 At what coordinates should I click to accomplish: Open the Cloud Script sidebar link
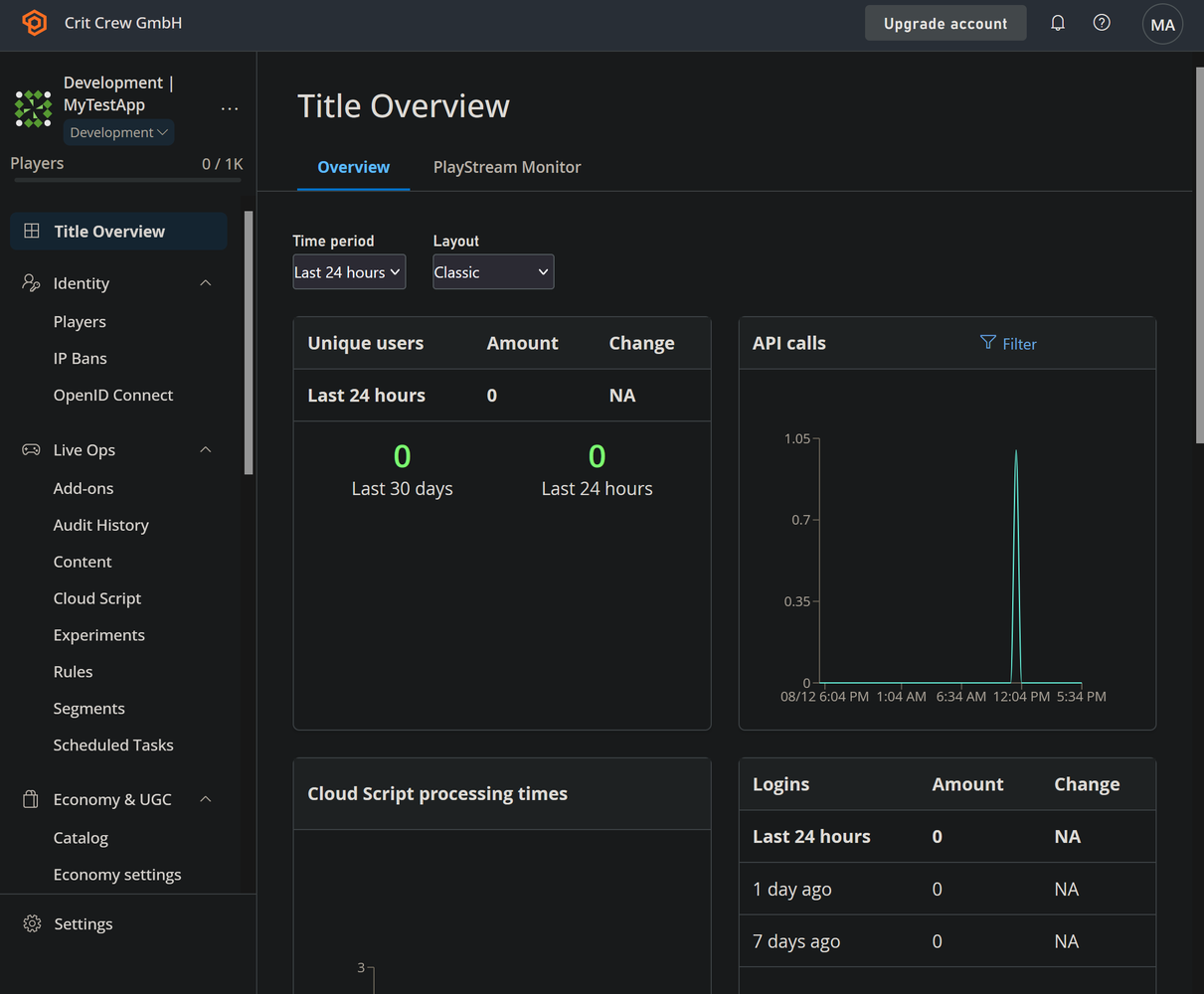[97, 598]
